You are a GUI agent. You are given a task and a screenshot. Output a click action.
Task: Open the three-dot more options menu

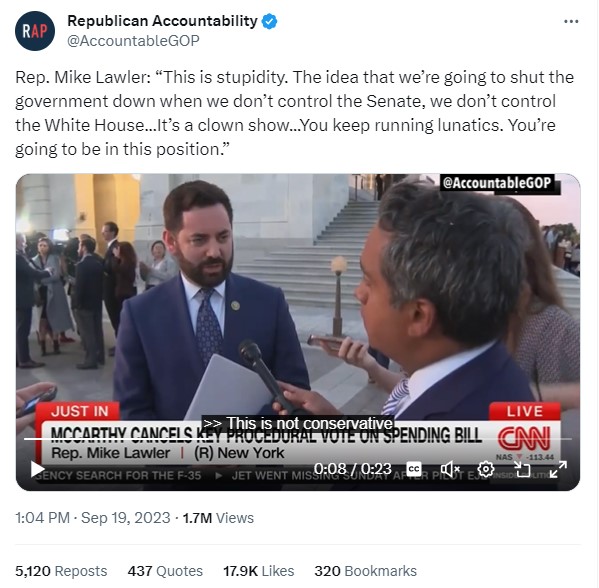(x=571, y=21)
